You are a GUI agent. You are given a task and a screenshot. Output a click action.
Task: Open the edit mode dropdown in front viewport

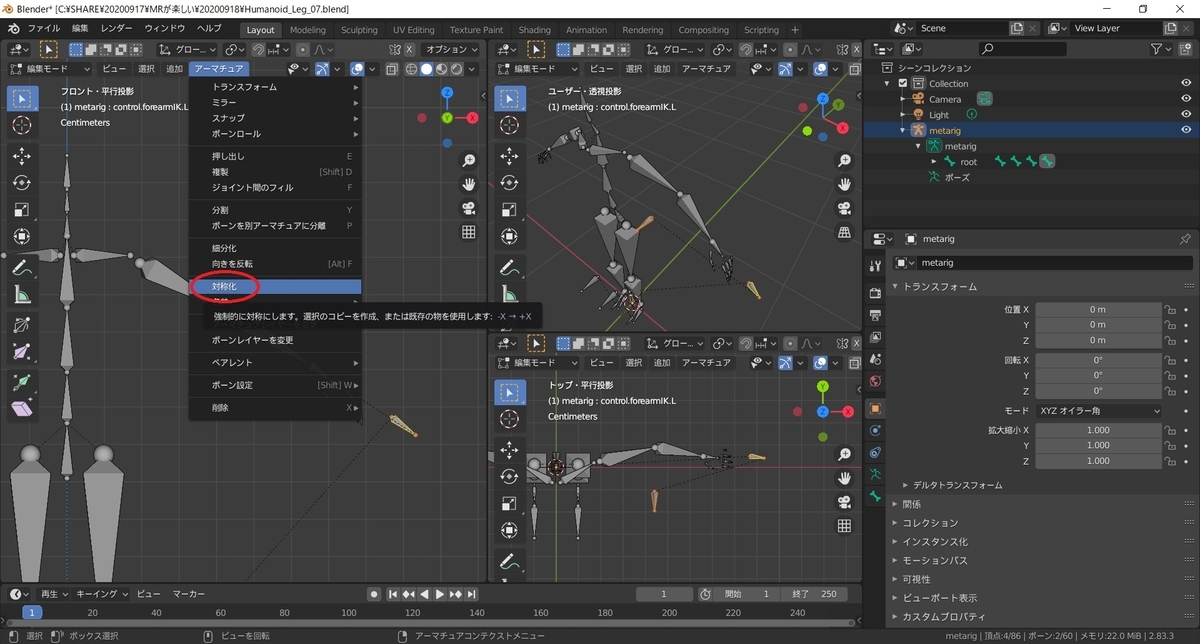(49, 68)
